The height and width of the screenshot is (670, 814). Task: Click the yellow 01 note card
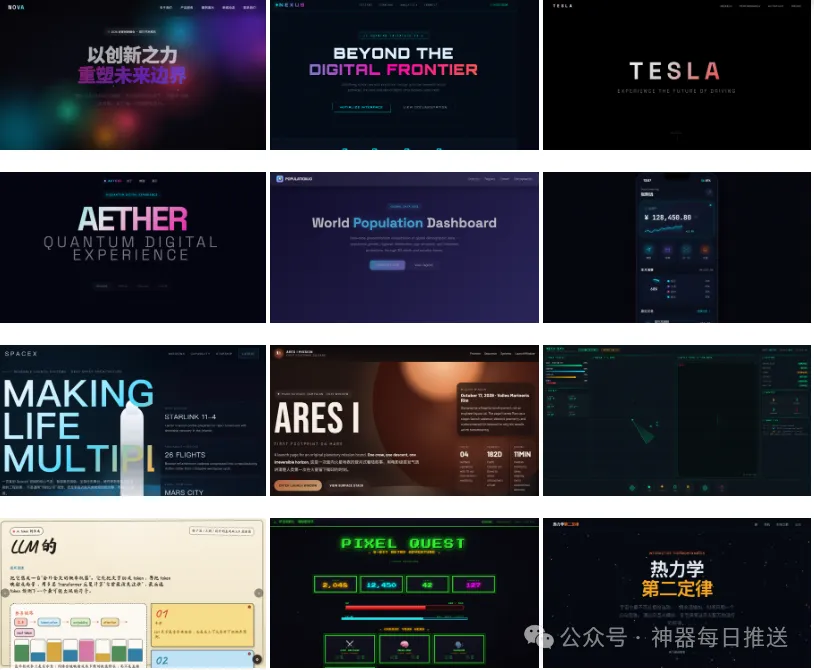(x=202, y=625)
